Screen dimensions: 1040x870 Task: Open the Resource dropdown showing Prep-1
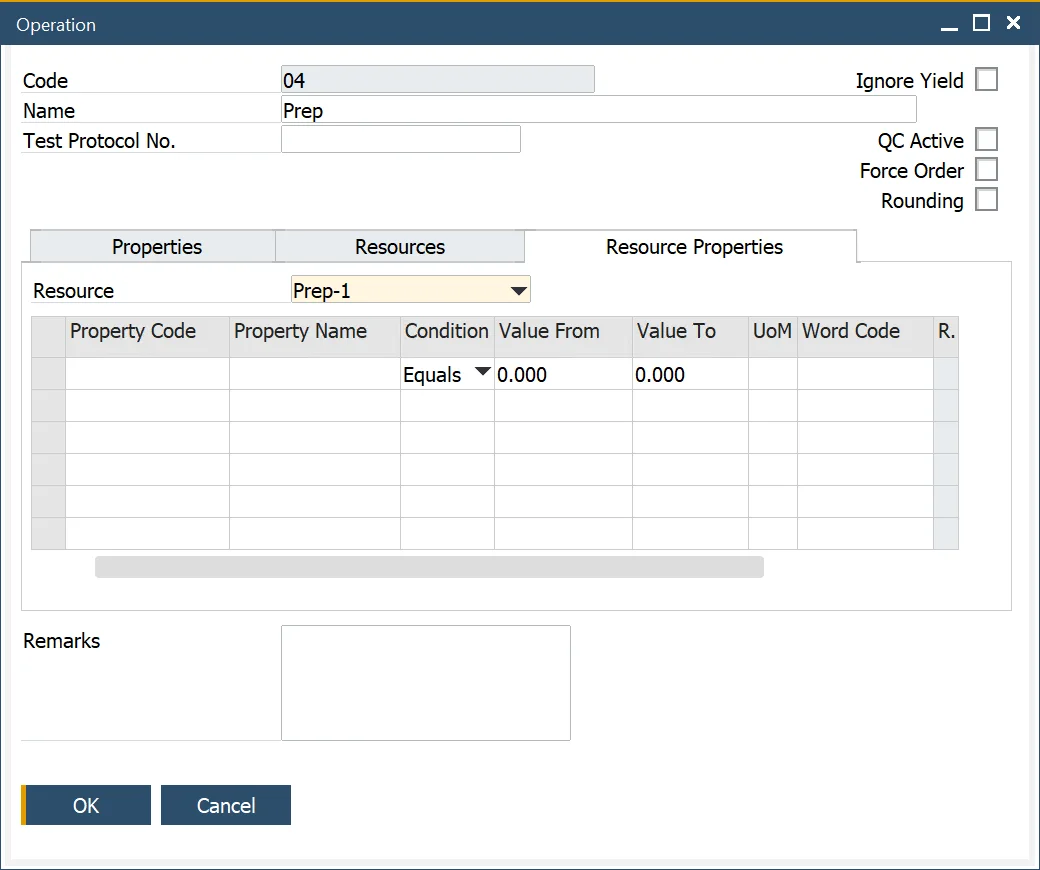pos(518,290)
